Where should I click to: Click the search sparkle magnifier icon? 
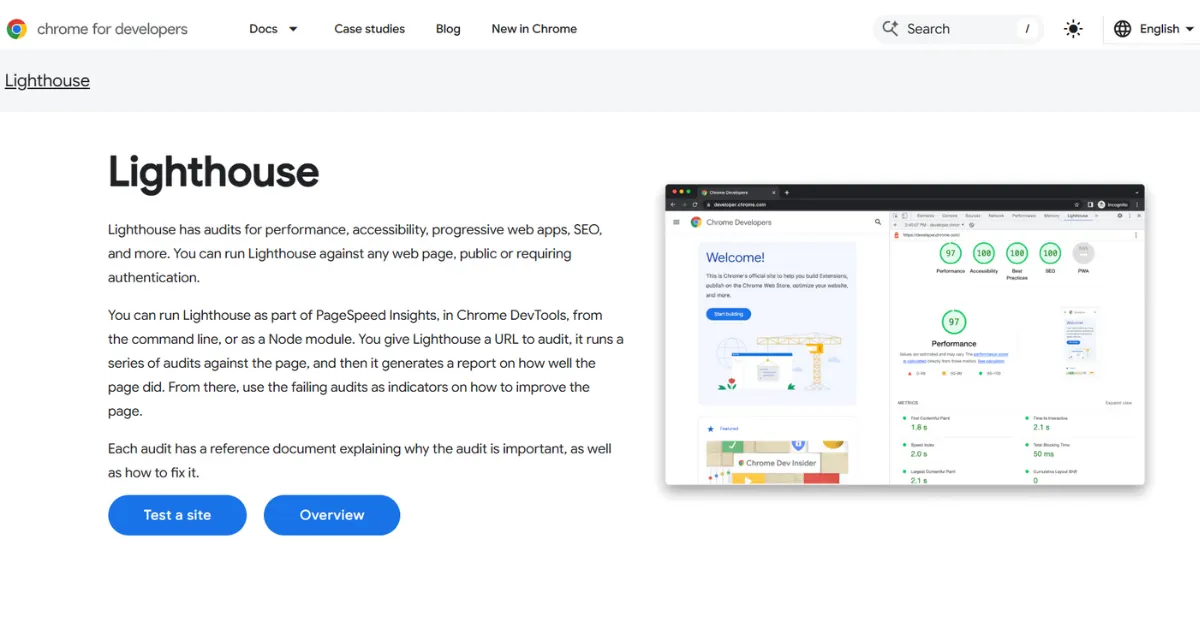tap(890, 29)
